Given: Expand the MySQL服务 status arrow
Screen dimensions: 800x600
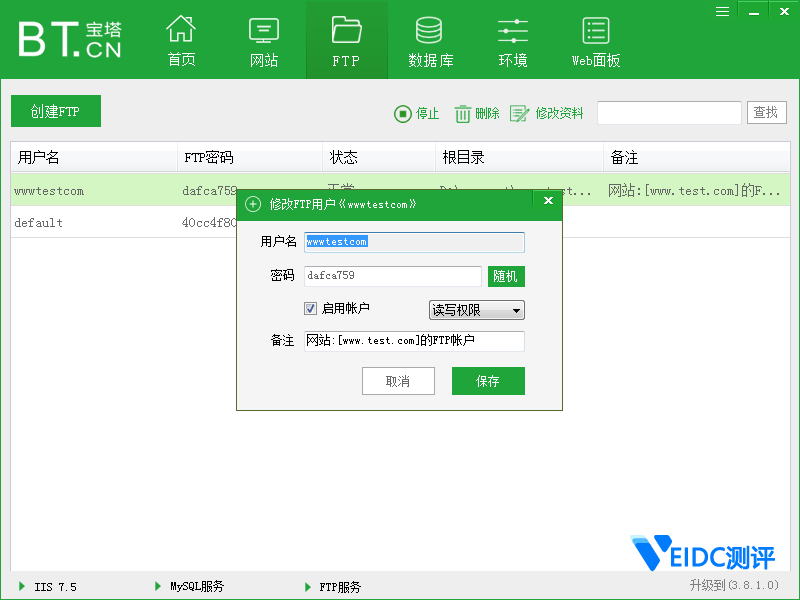Looking at the screenshot, I should point(158,586).
